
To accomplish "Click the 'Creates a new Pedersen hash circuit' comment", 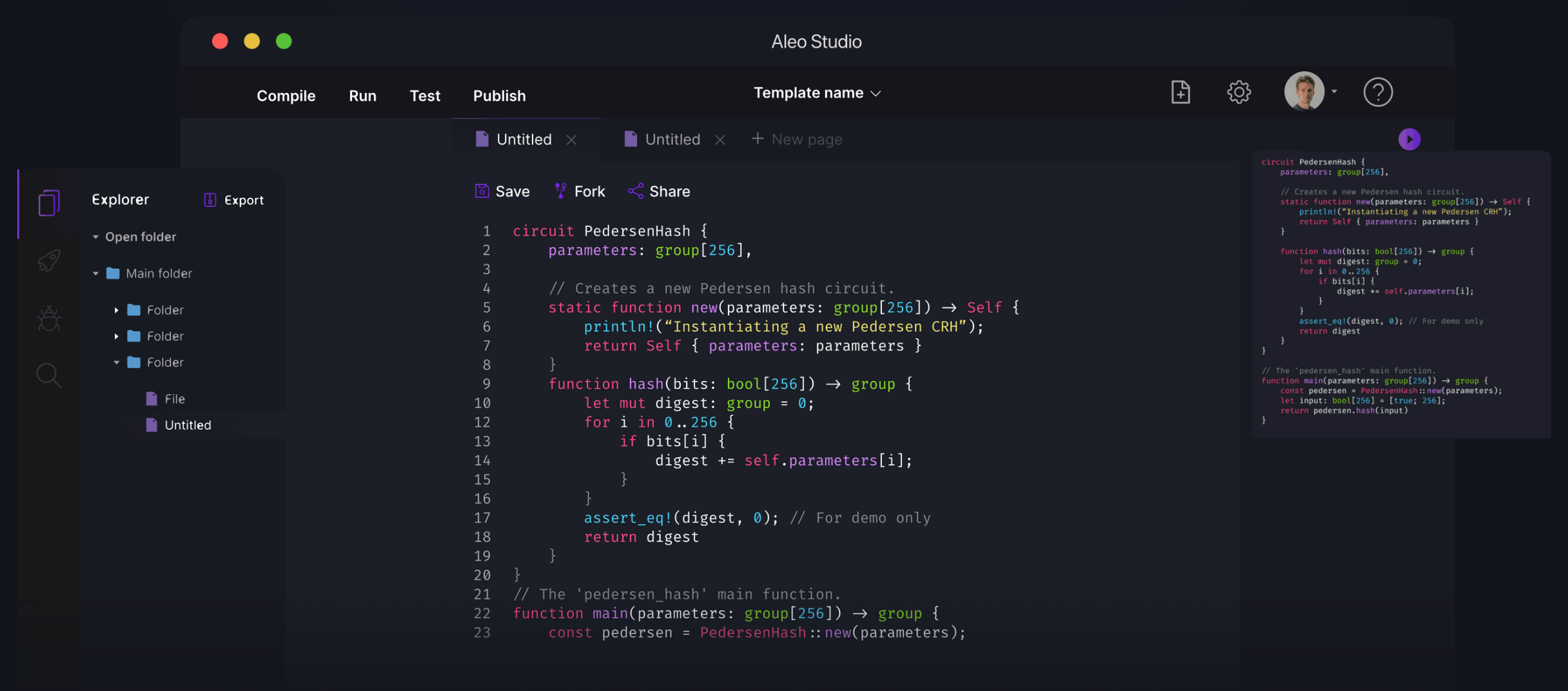I will pyautogui.click(x=721, y=288).
